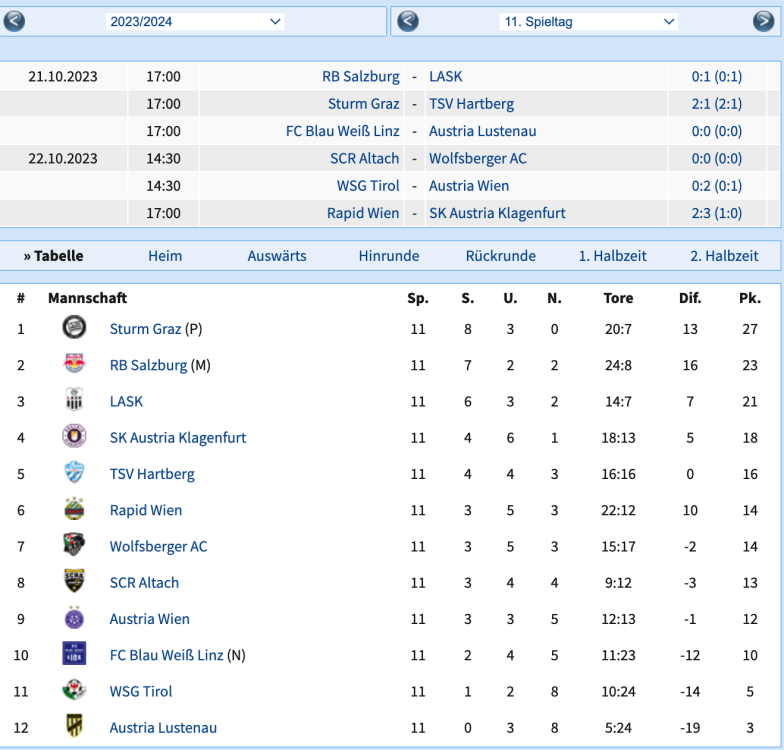
Task: Click the Austria Lustenau crest icon
Action: point(74,727)
